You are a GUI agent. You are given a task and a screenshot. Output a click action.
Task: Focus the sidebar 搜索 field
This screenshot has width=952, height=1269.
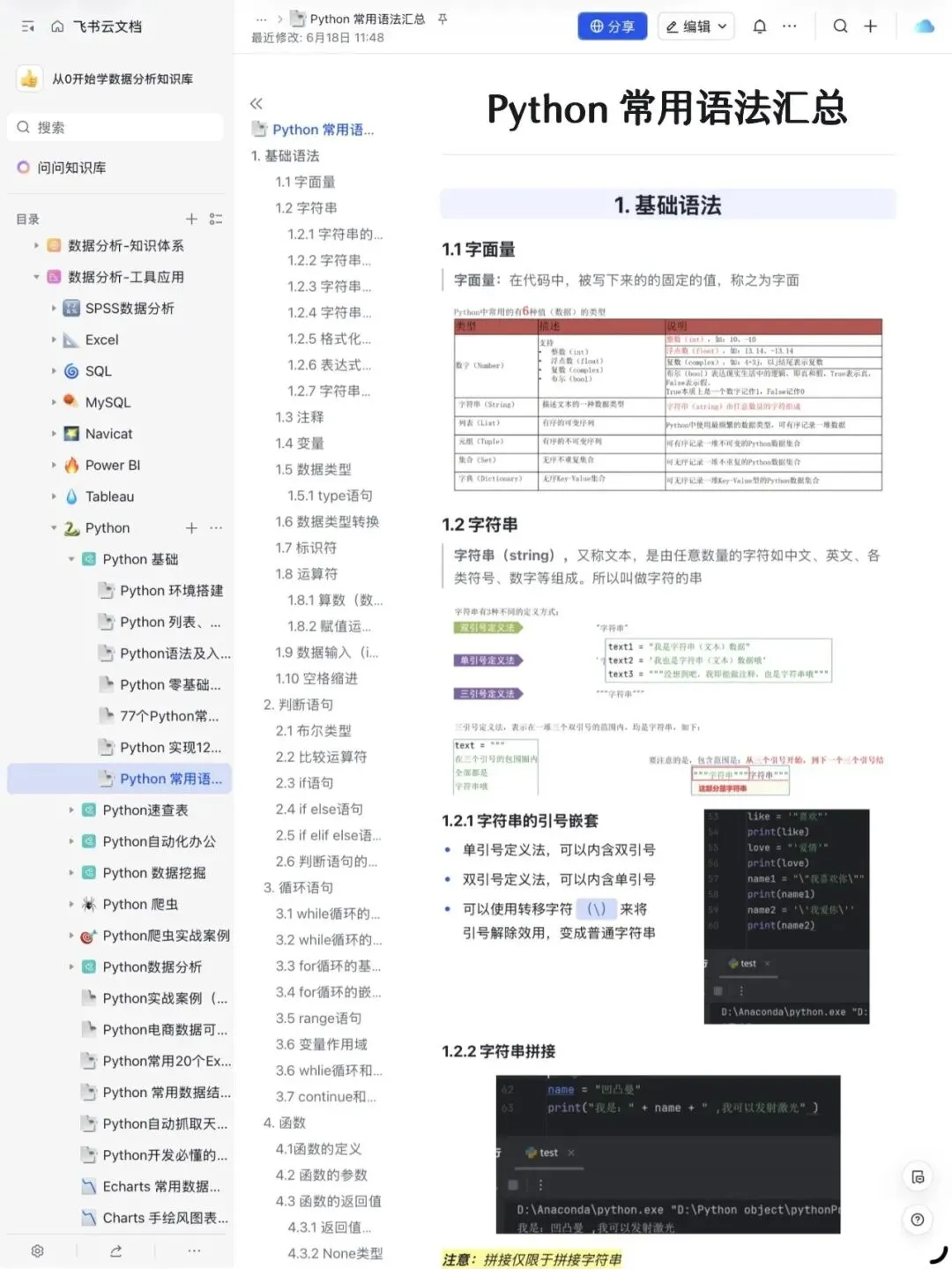tap(115, 127)
